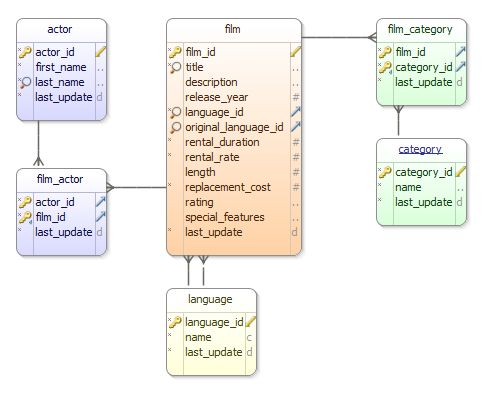Select the relation line between film_category and category

(x=398, y=121)
